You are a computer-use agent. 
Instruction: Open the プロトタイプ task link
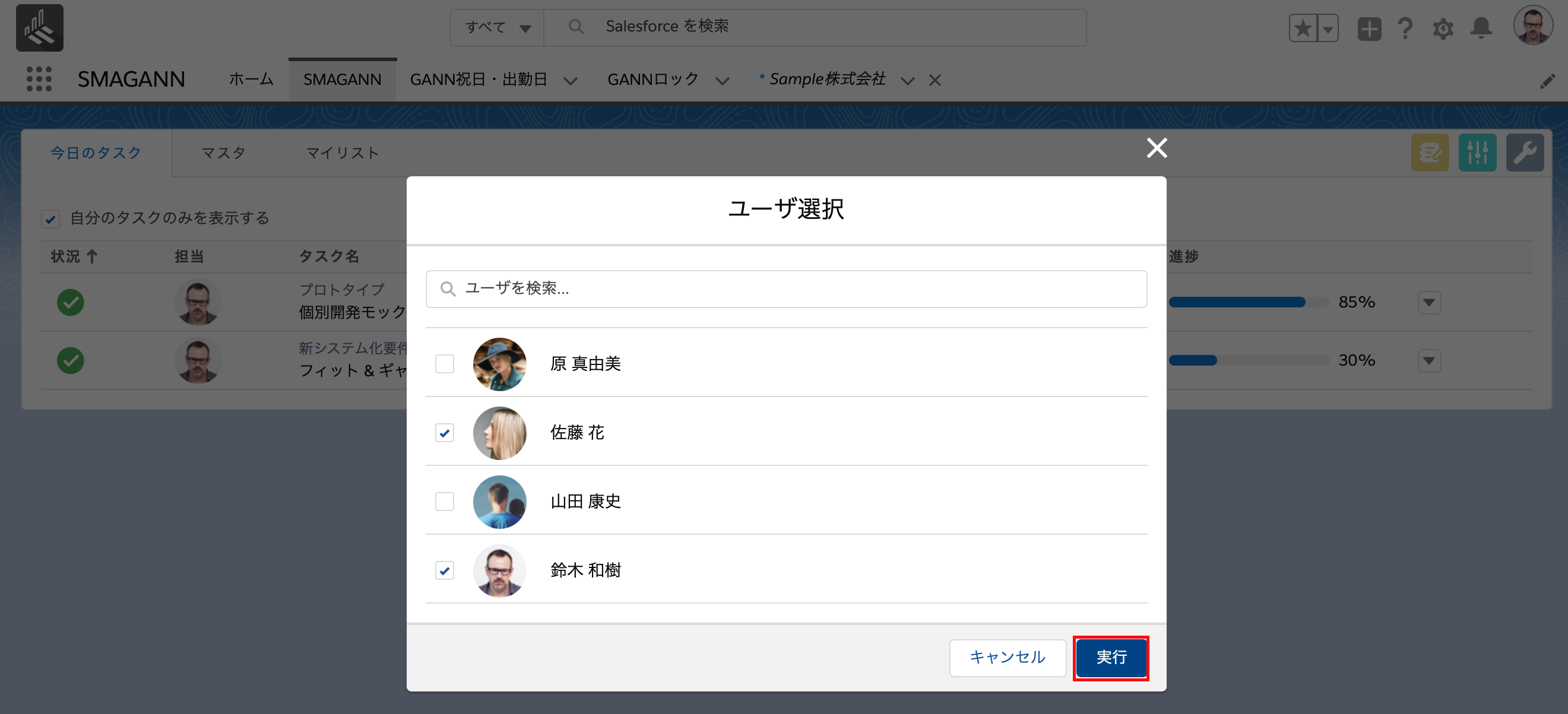click(x=341, y=290)
